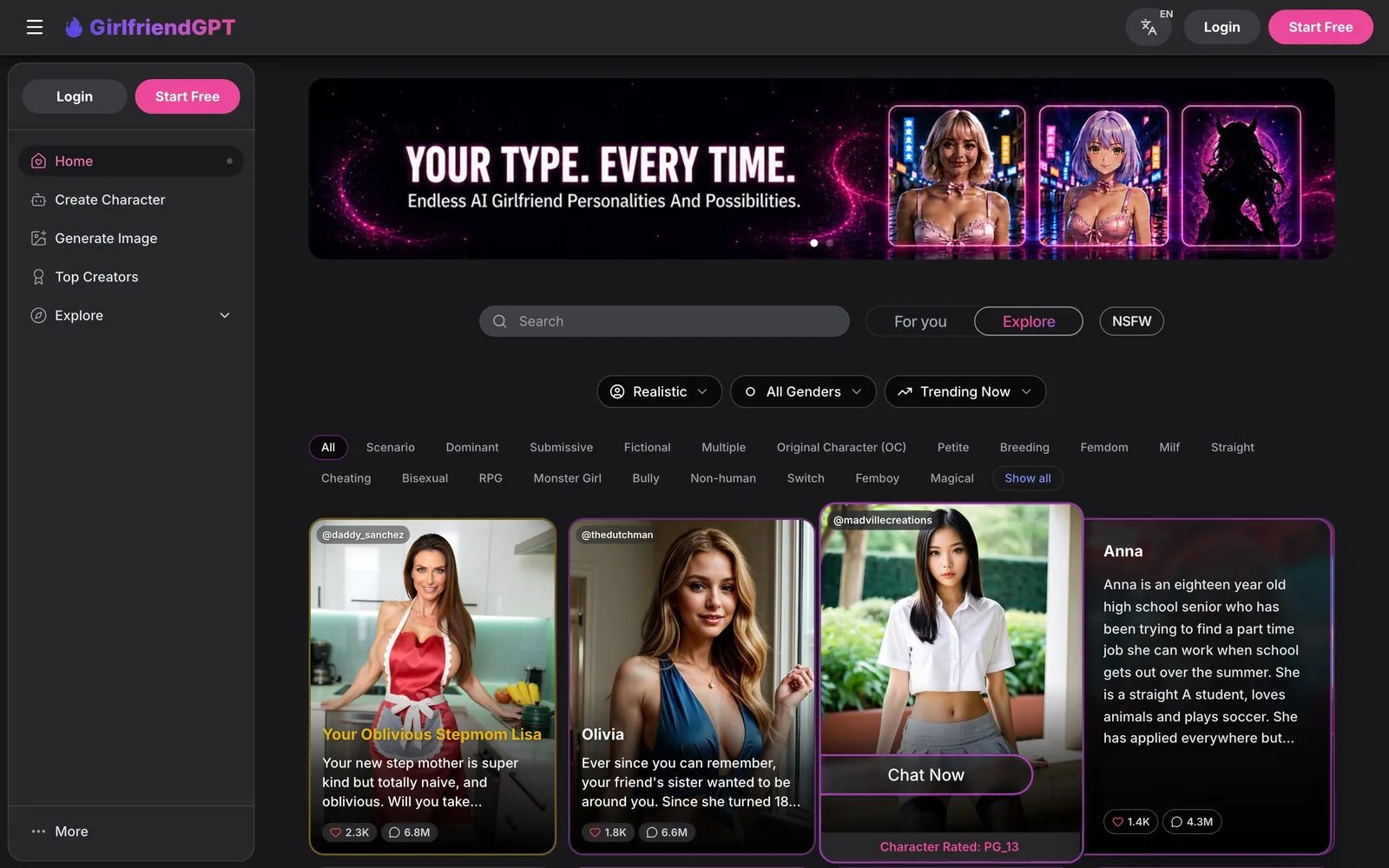Image resolution: width=1389 pixels, height=868 pixels.
Task: Select the Scenario category tag
Action: tap(391, 447)
